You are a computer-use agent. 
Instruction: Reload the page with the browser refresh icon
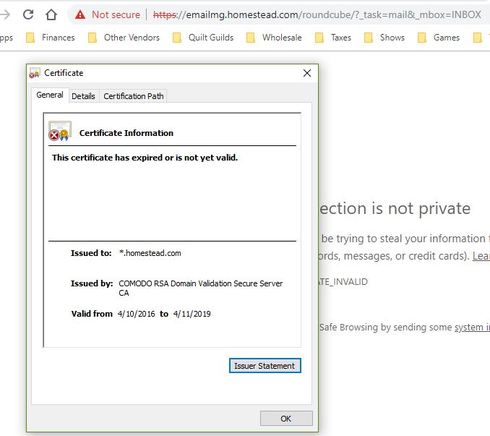(28, 14)
